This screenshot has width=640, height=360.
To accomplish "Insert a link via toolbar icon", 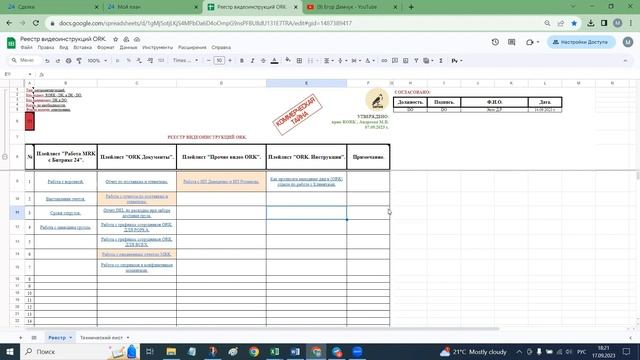I will [x=384, y=60].
